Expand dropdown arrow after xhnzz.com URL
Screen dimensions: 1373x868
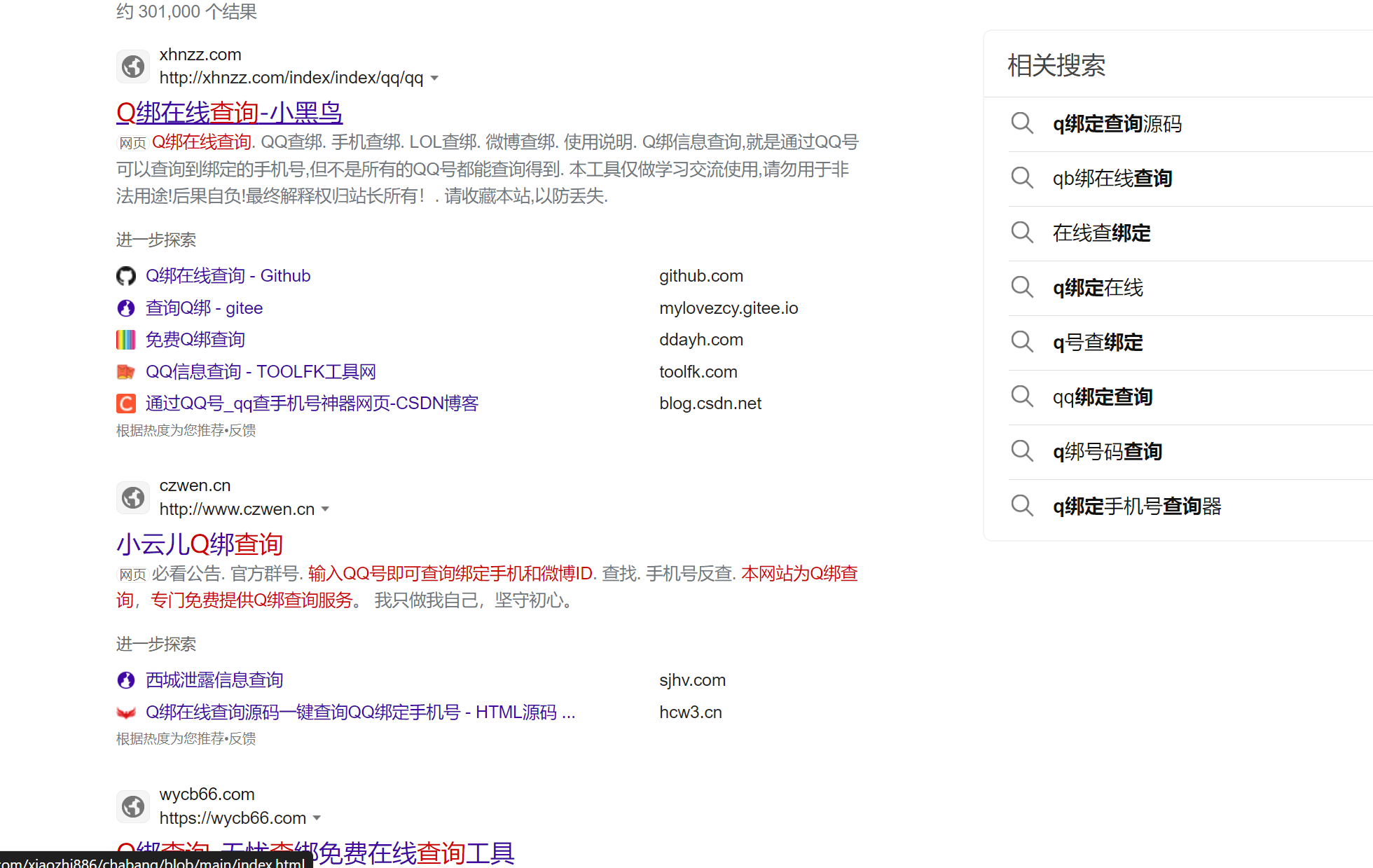click(434, 78)
